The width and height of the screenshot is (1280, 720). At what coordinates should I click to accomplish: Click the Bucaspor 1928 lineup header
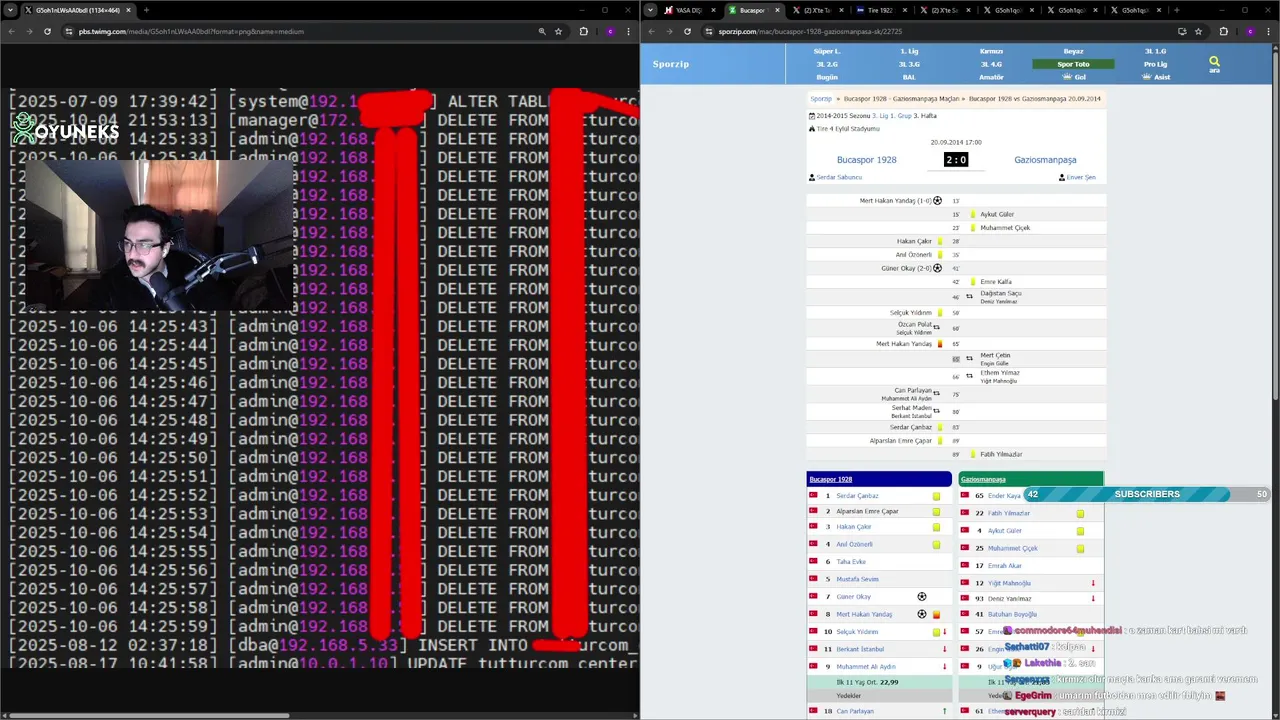point(830,479)
